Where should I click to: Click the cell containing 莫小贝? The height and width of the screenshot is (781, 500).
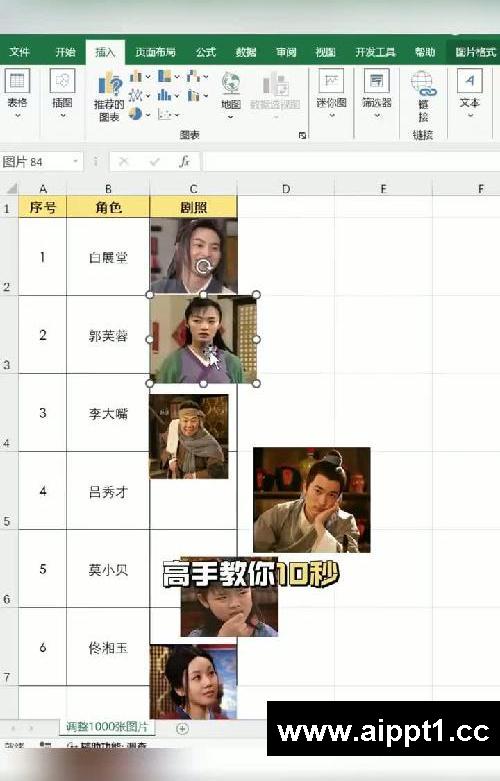[108, 569]
